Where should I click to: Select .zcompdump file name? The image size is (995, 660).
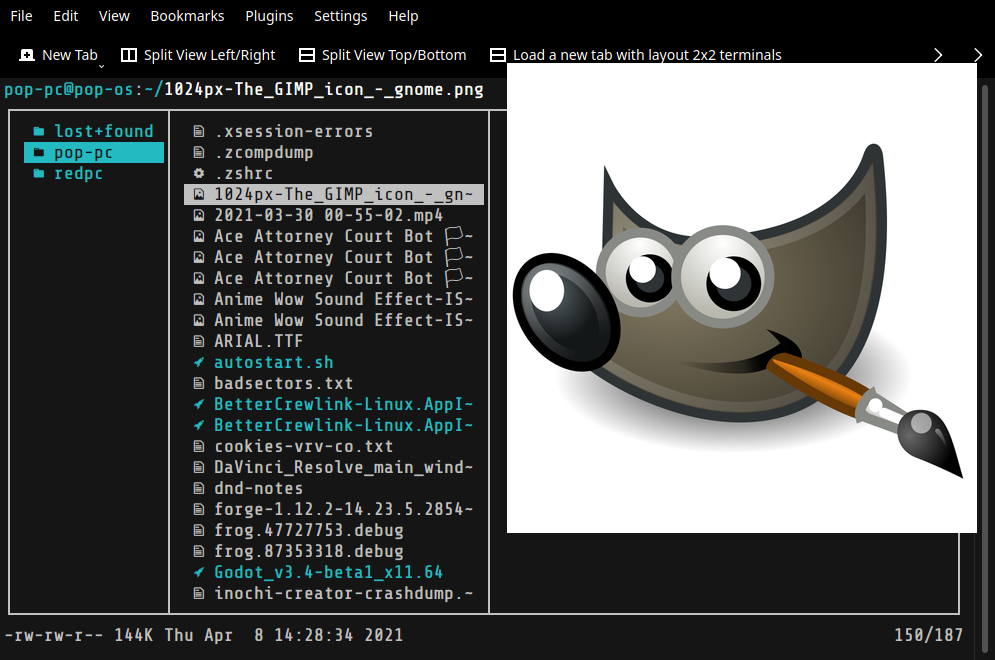[264, 152]
